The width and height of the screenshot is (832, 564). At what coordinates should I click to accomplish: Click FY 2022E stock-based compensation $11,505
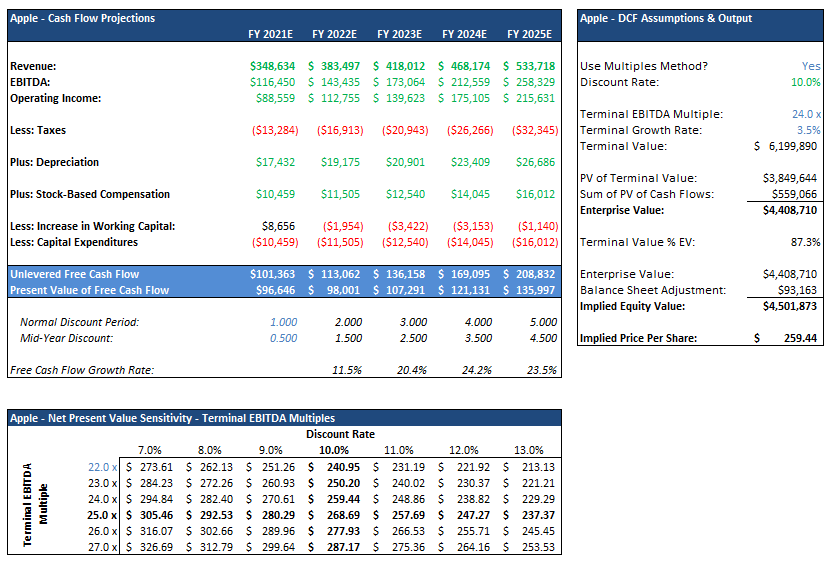(x=340, y=194)
